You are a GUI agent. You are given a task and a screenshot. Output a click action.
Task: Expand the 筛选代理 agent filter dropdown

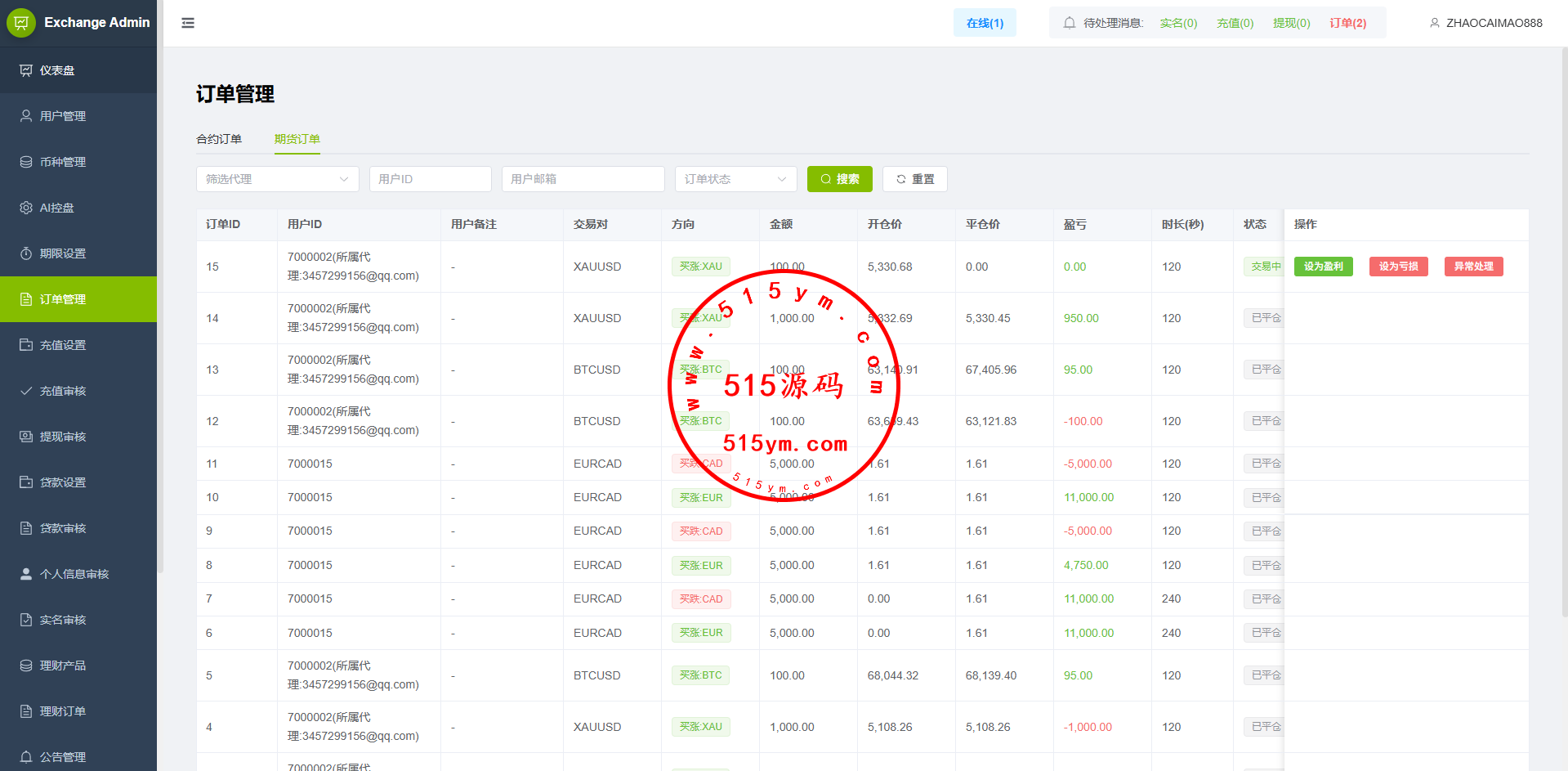point(277,179)
